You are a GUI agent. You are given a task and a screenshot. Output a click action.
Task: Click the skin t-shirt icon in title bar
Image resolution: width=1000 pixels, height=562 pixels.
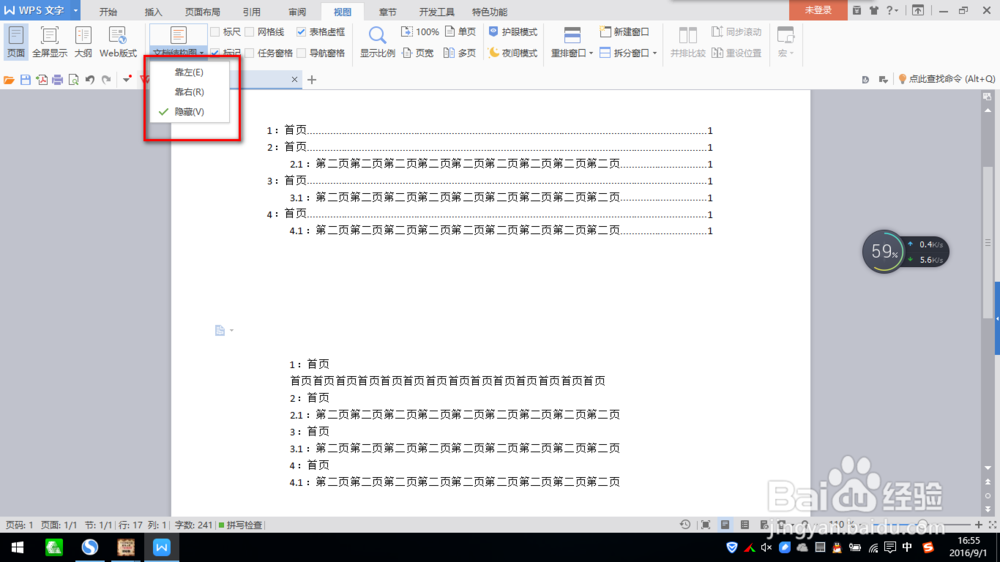874,11
